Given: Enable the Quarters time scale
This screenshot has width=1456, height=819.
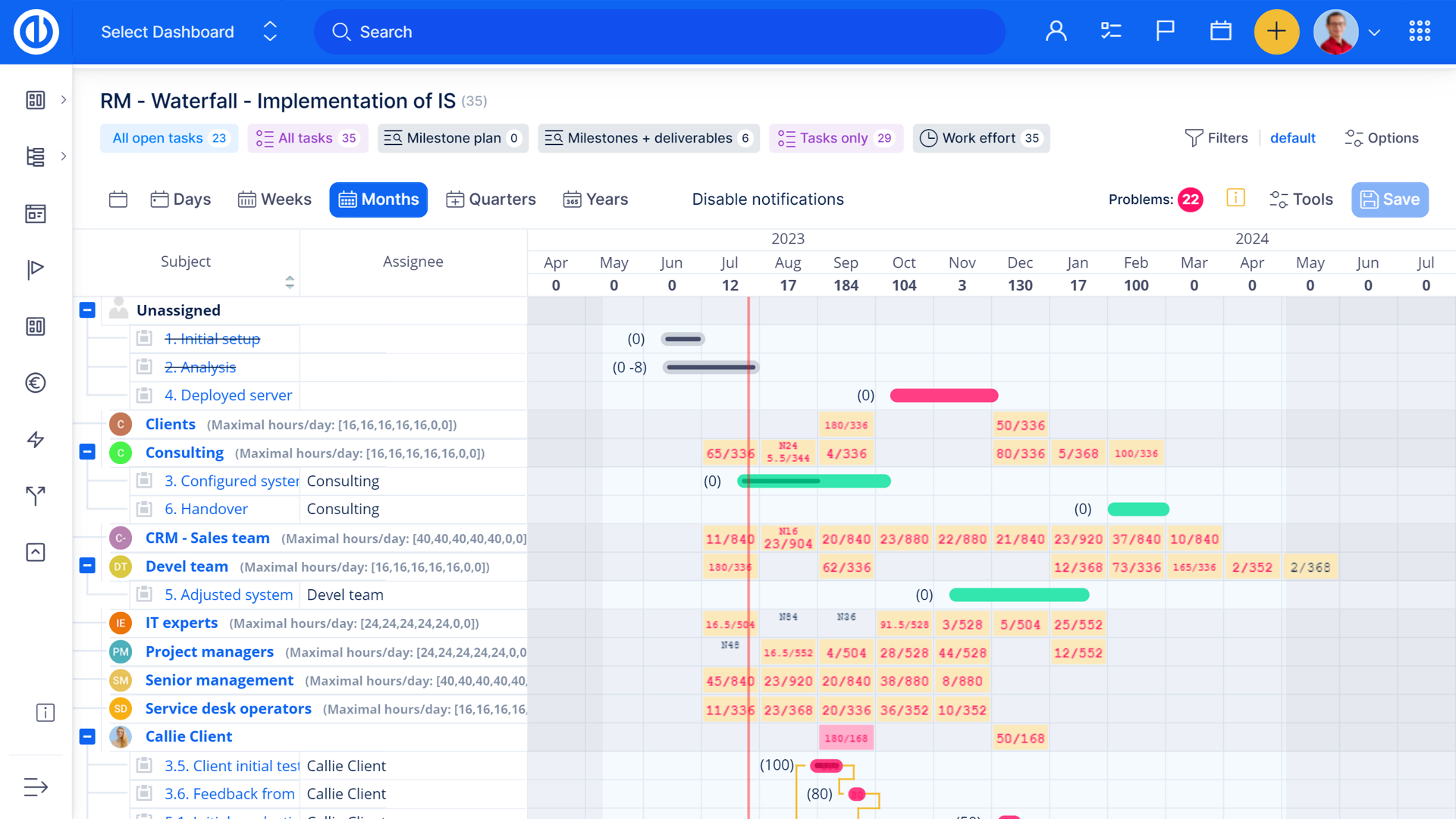Looking at the screenshot, I should [491, 199].
